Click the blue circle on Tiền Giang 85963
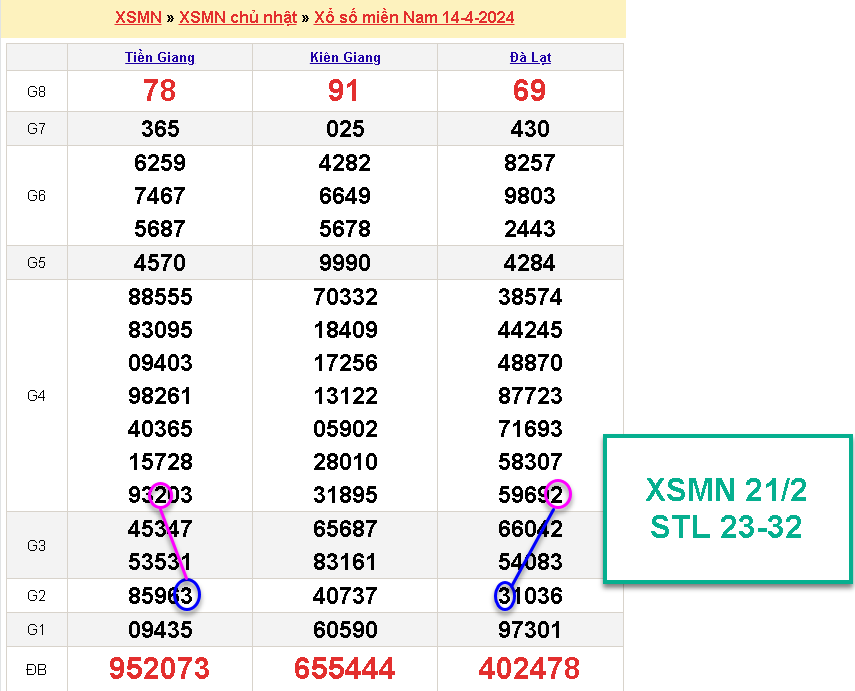 point(186,594)
